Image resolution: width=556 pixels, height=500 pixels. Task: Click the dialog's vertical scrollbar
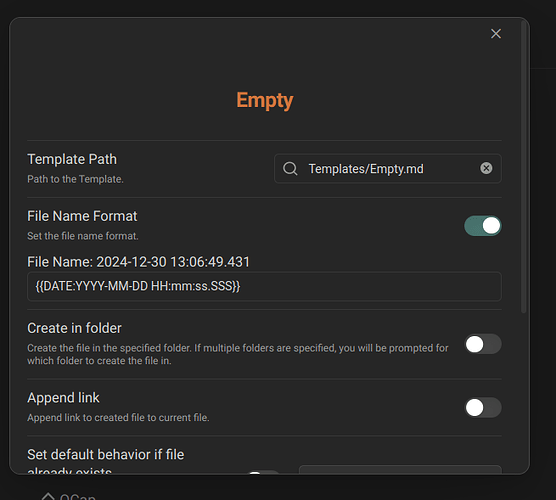click(x=523, y=167)
